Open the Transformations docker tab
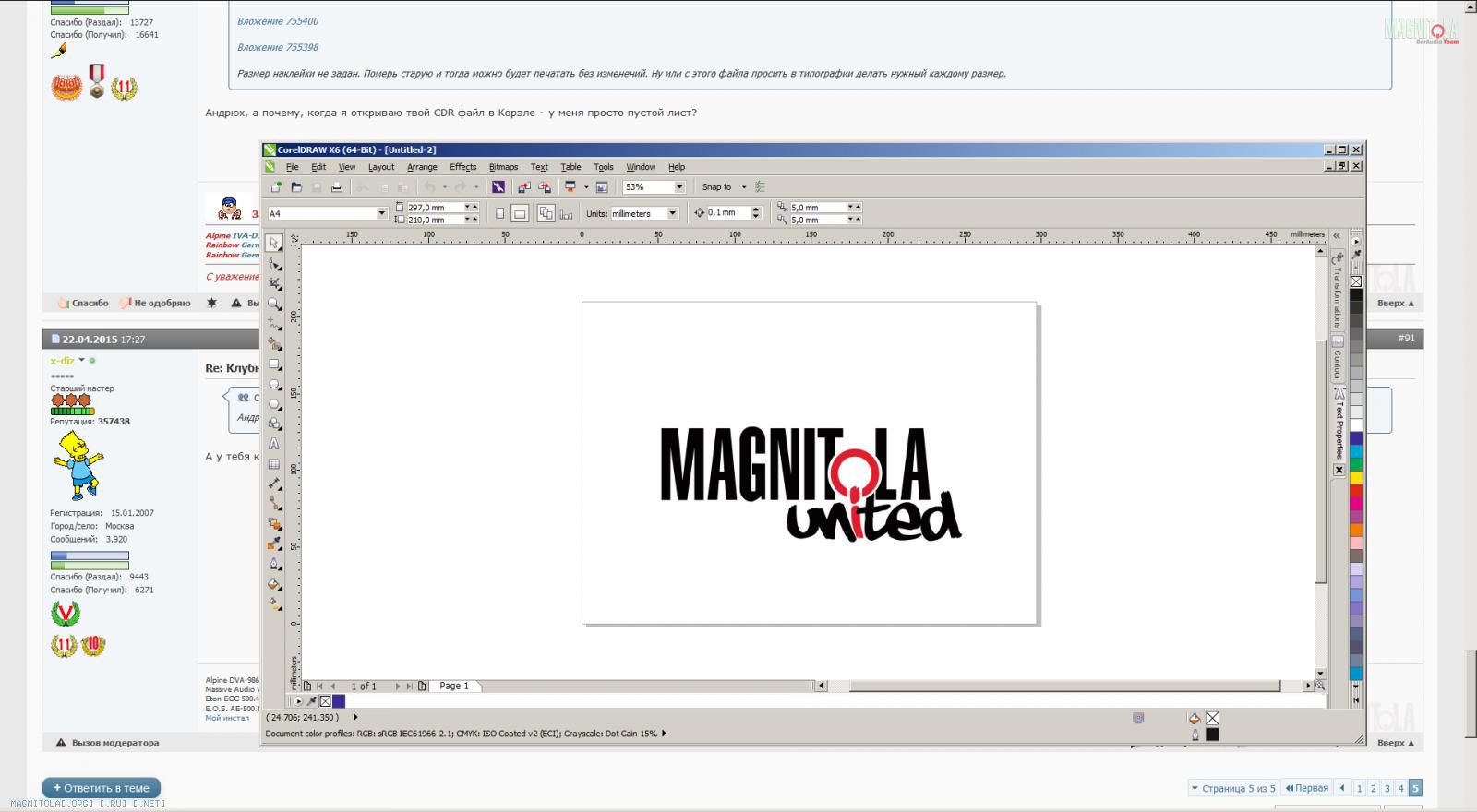Viewport: 1477px width, 812px height. [x=1337, y=292]
